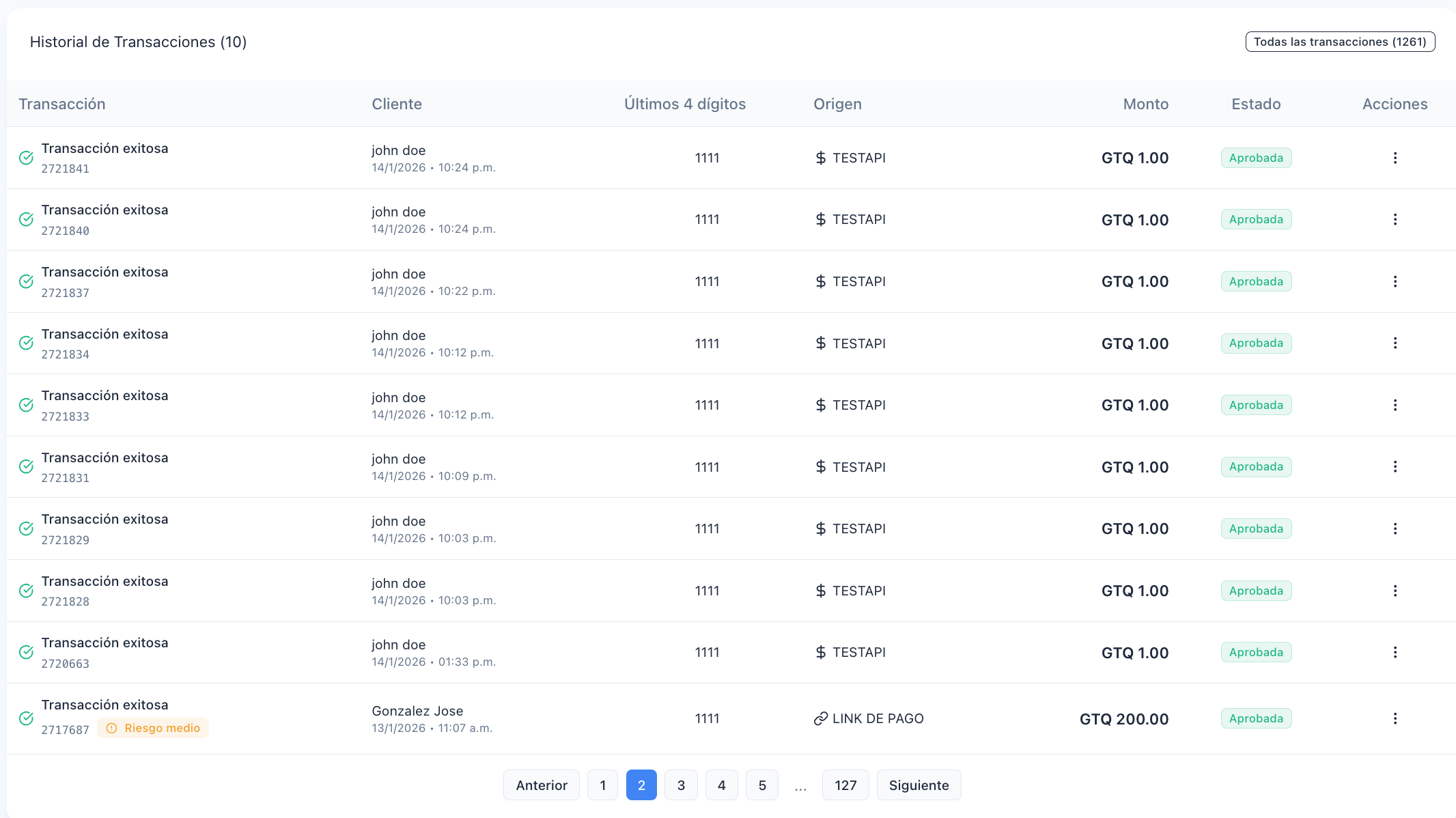The width and height of the screenshot is (1456, 818).
Task: Click Siguiente pagination button
Action: (919, 785)
